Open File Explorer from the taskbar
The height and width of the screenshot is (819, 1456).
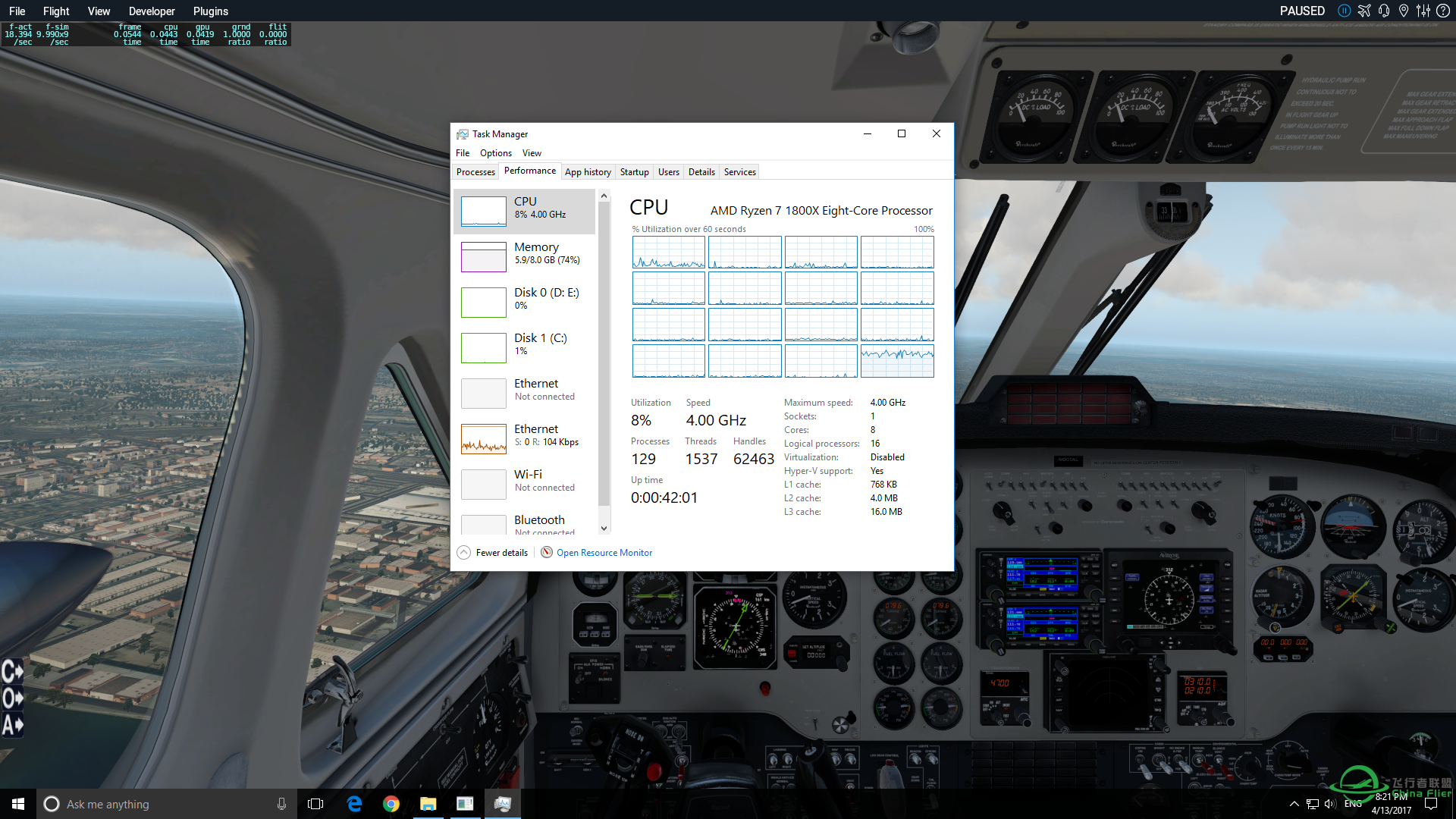[x=428, y=804]
